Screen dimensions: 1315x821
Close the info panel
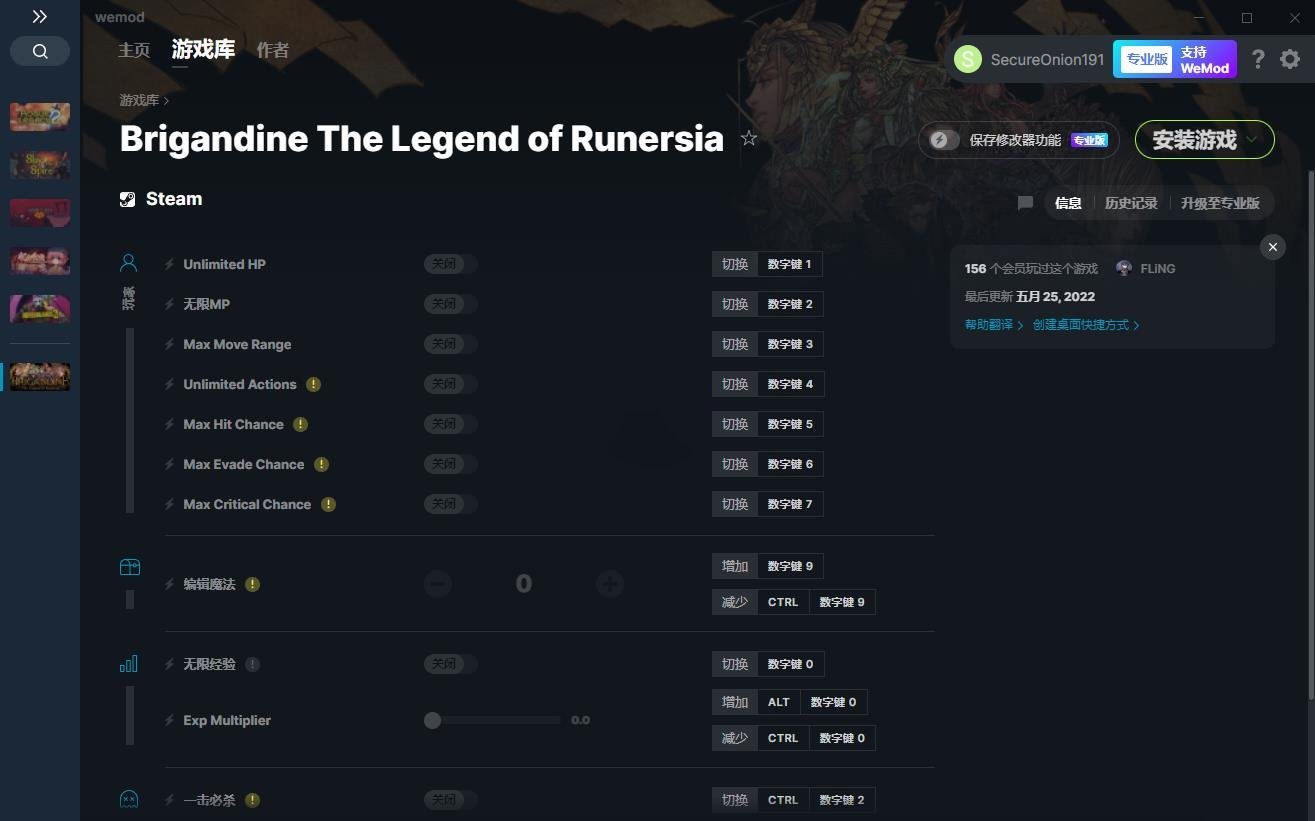1273,247
